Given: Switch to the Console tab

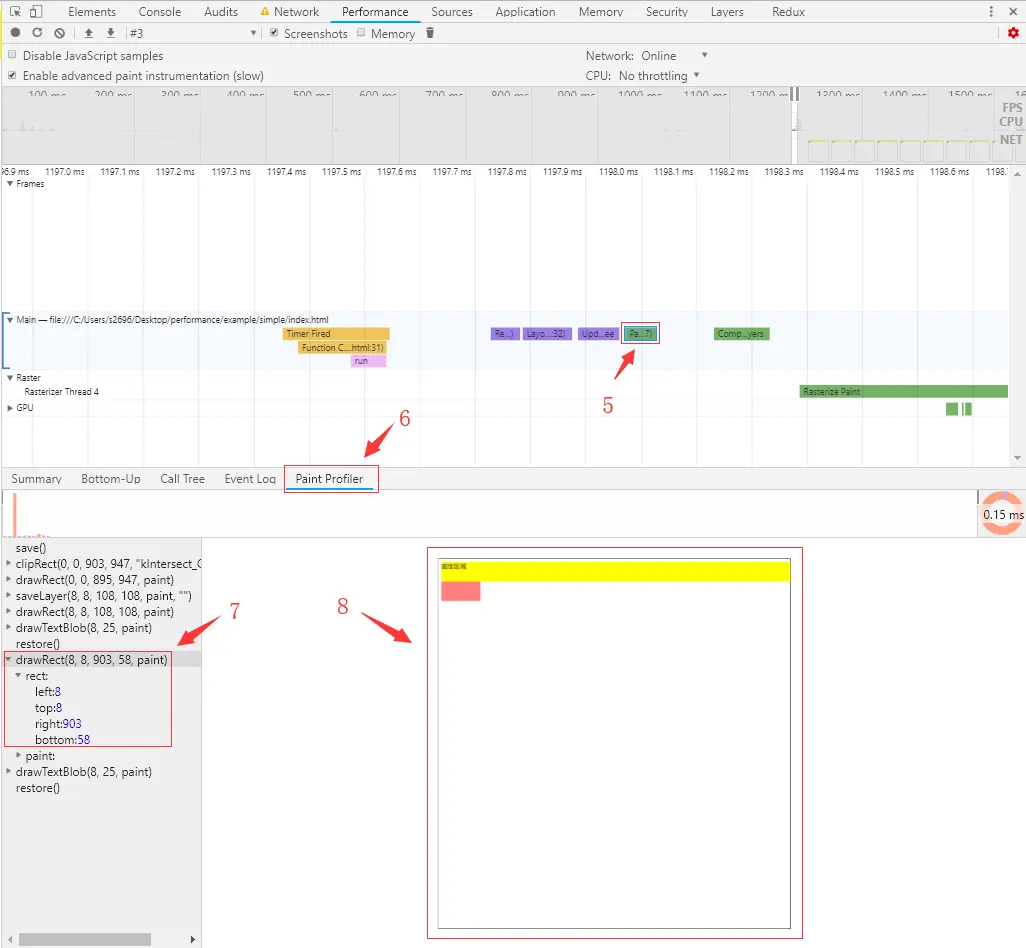Looking at the screenshot, I should tap(160, 12).
